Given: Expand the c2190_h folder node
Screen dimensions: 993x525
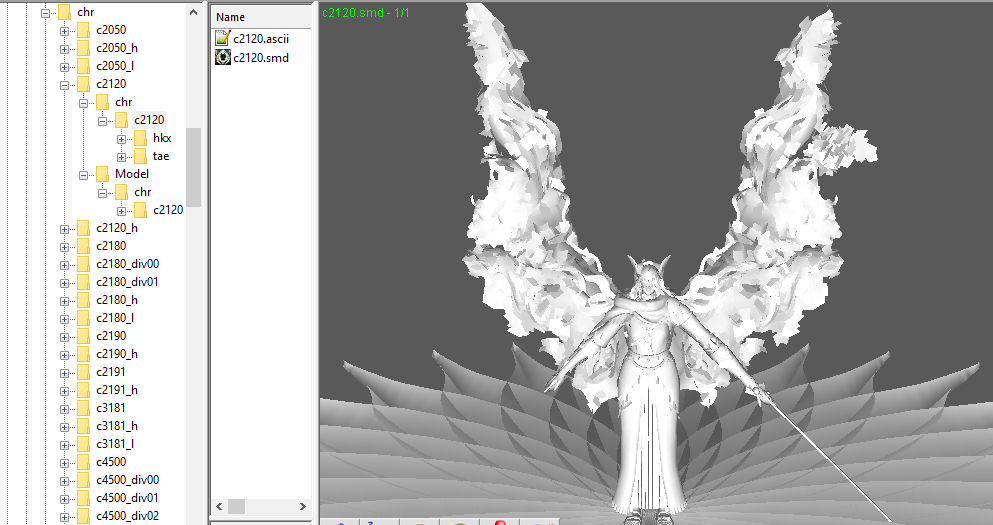Looking at the screenshot, I should [64, 355].
